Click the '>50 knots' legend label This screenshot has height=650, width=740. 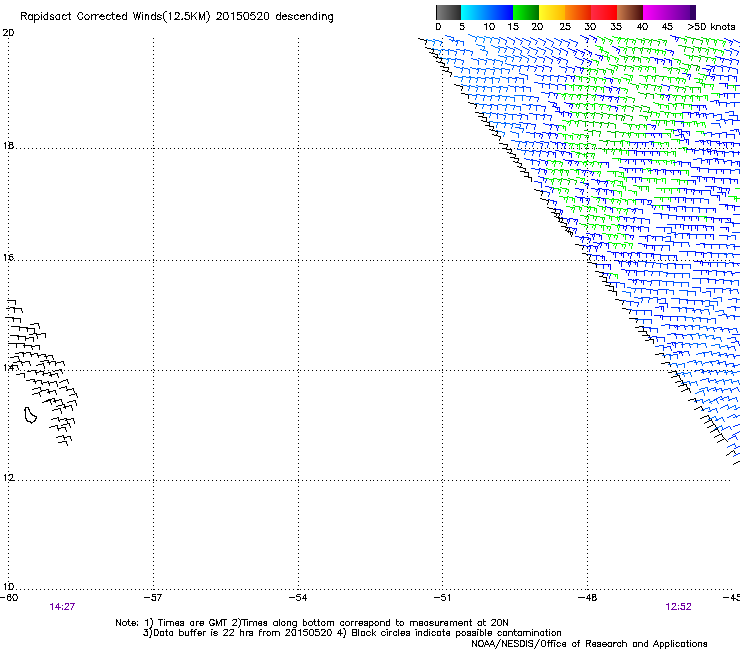pyautogui.click(x=711, y=27)
